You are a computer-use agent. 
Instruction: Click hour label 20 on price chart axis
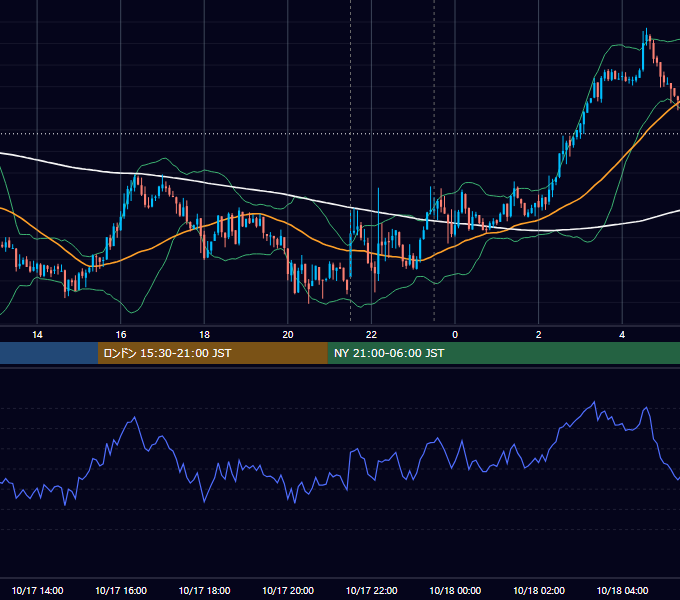tap(288, 335)
